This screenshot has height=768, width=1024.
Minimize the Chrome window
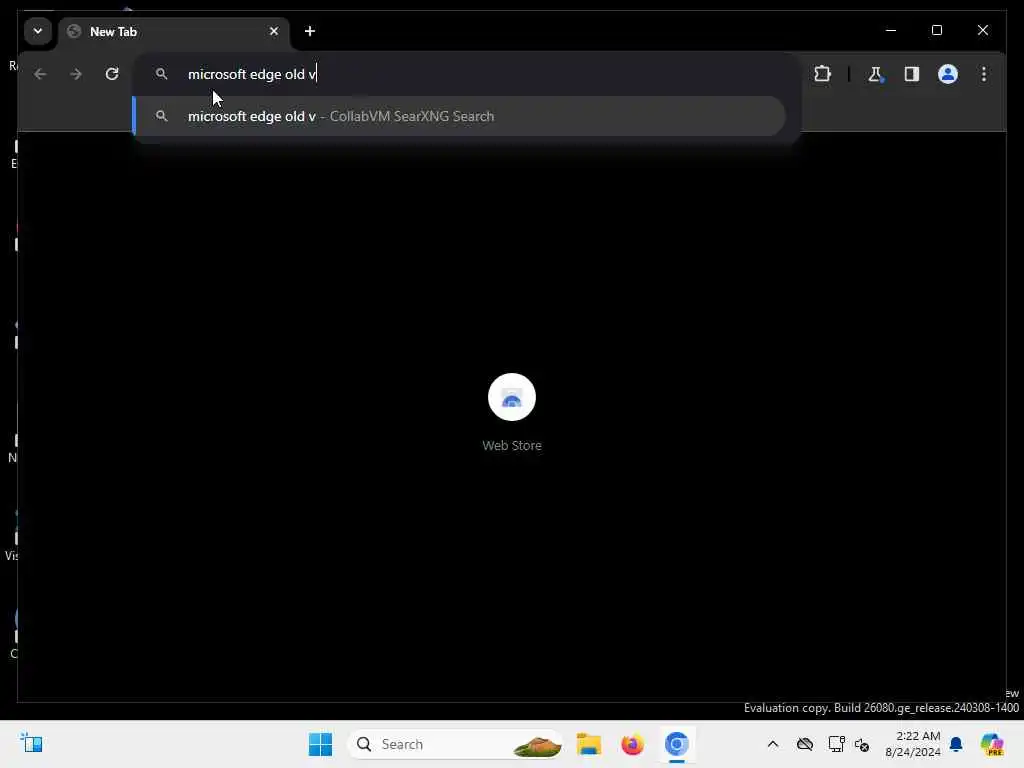891,30
